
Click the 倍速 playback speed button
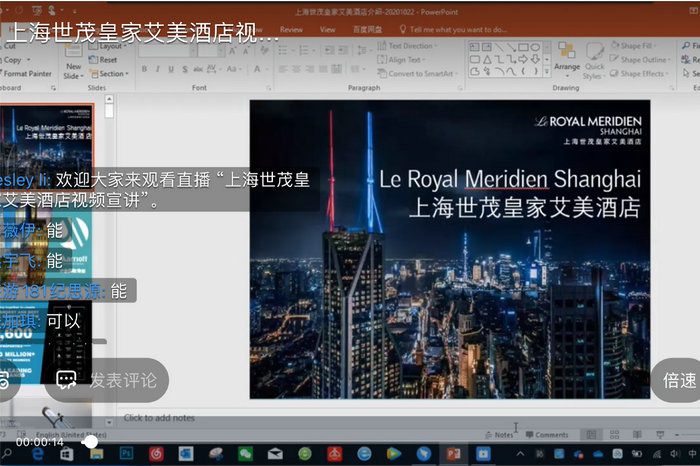(x=677, y=380)
